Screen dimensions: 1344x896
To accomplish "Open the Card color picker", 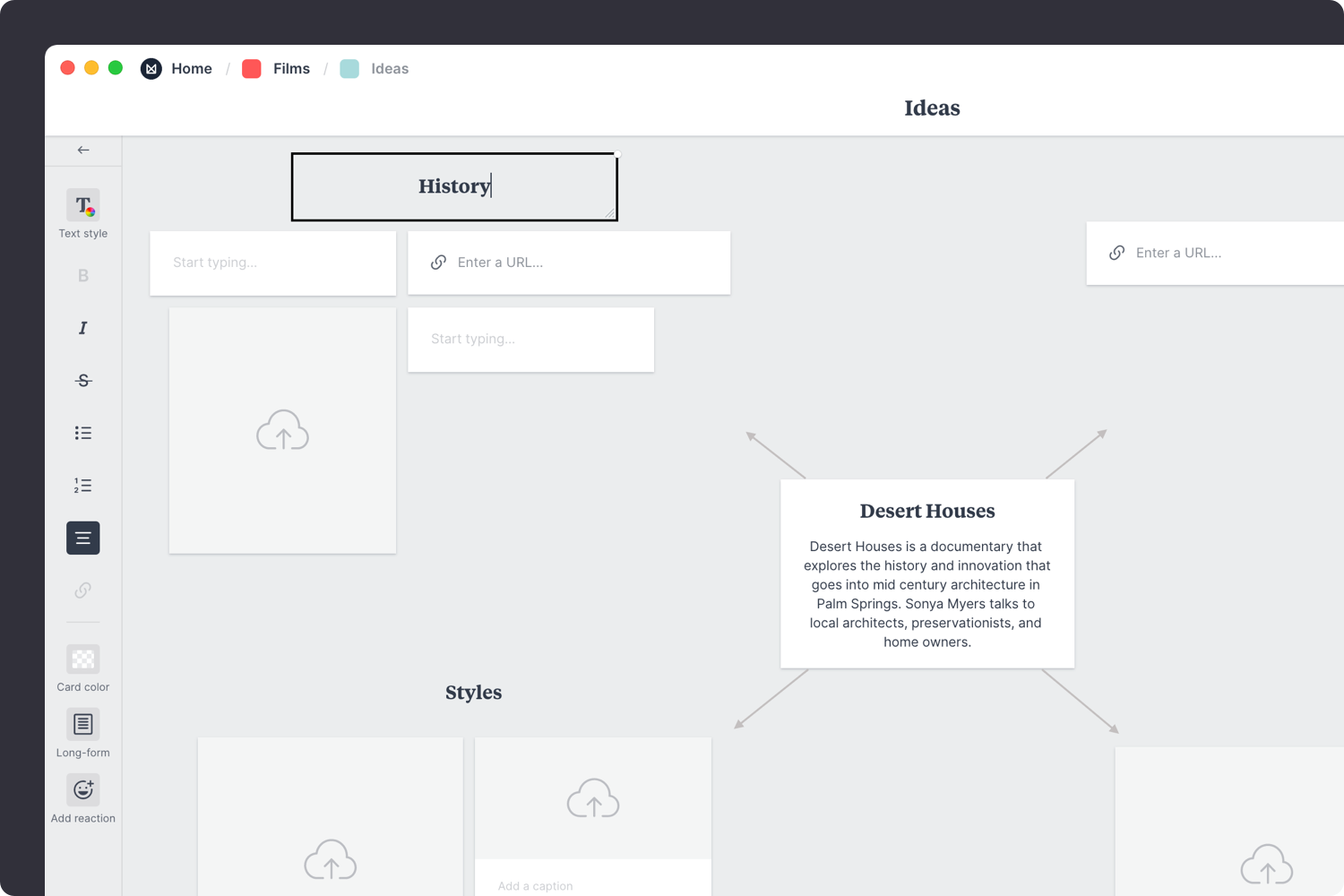I will (82, 659).
